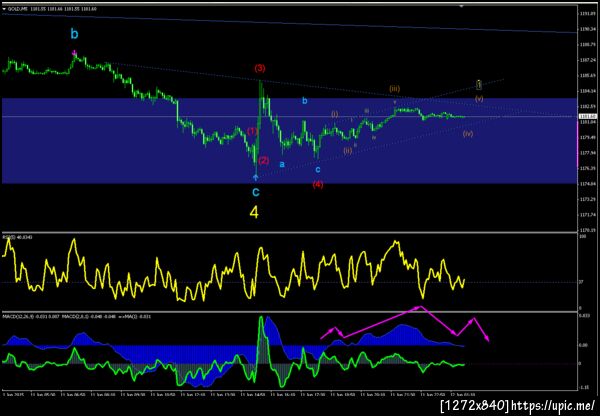The image size is (600, 416).
Task: Select the orange '(iii)' wave label
Action: tap(395, 89)
